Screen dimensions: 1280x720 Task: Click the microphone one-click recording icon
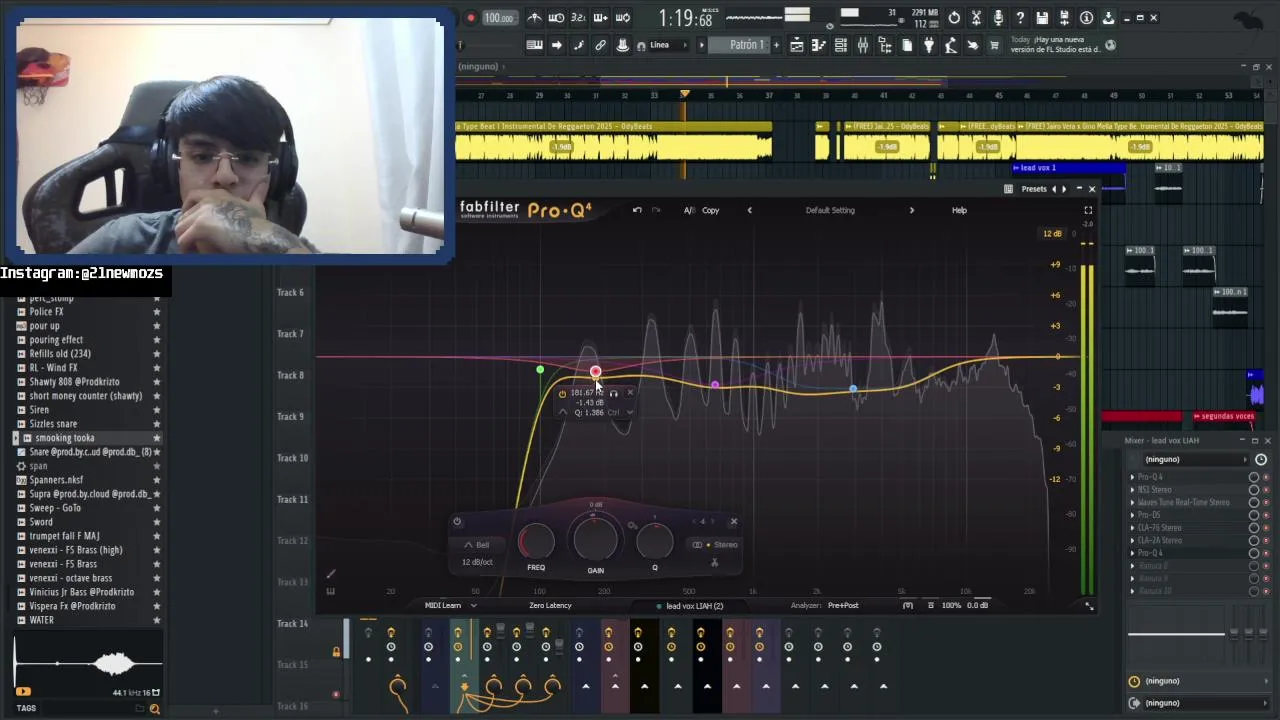[998, 18]
